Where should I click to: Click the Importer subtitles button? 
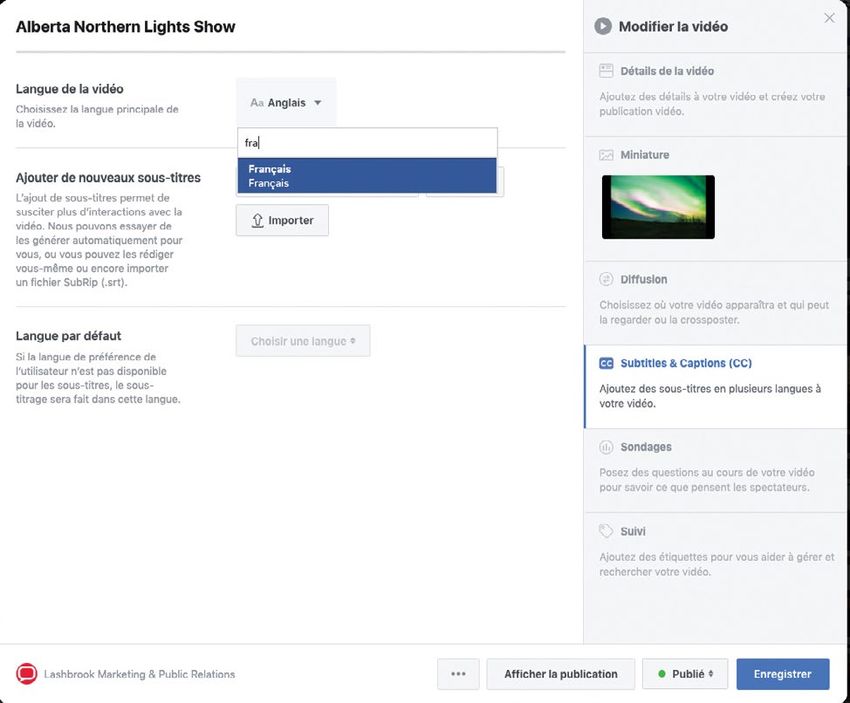(282, 220)
